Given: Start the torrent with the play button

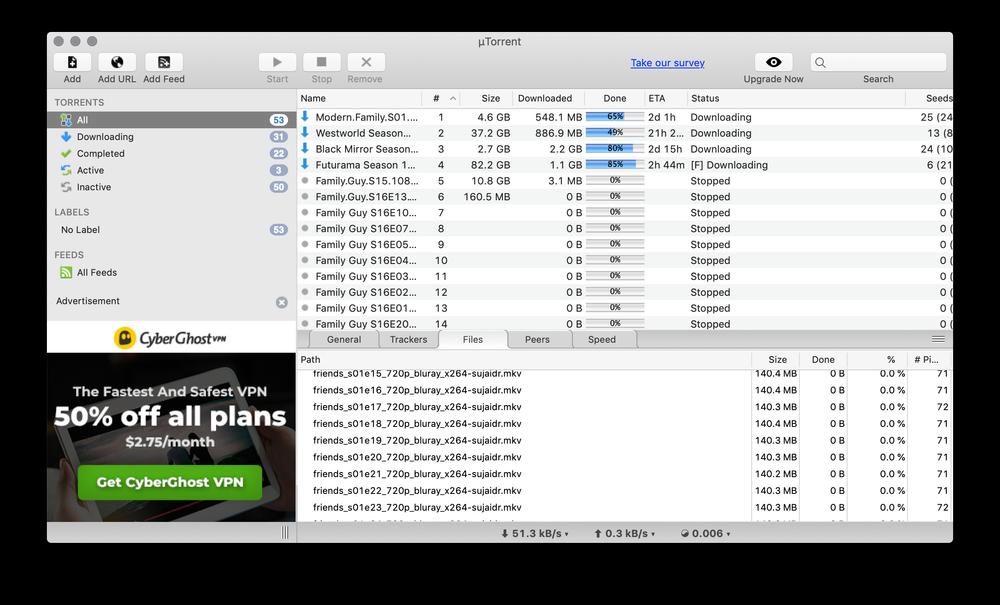Looking at the screenshot, I should pos(277,62).
